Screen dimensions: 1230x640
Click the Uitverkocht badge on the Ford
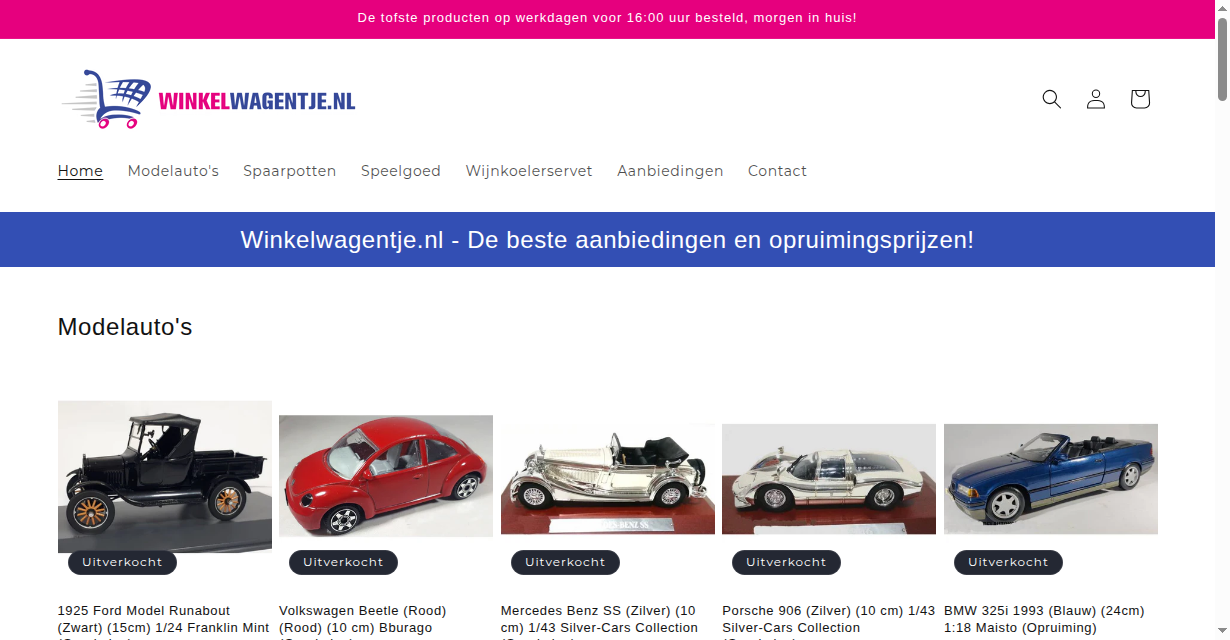tap(122, 562)
